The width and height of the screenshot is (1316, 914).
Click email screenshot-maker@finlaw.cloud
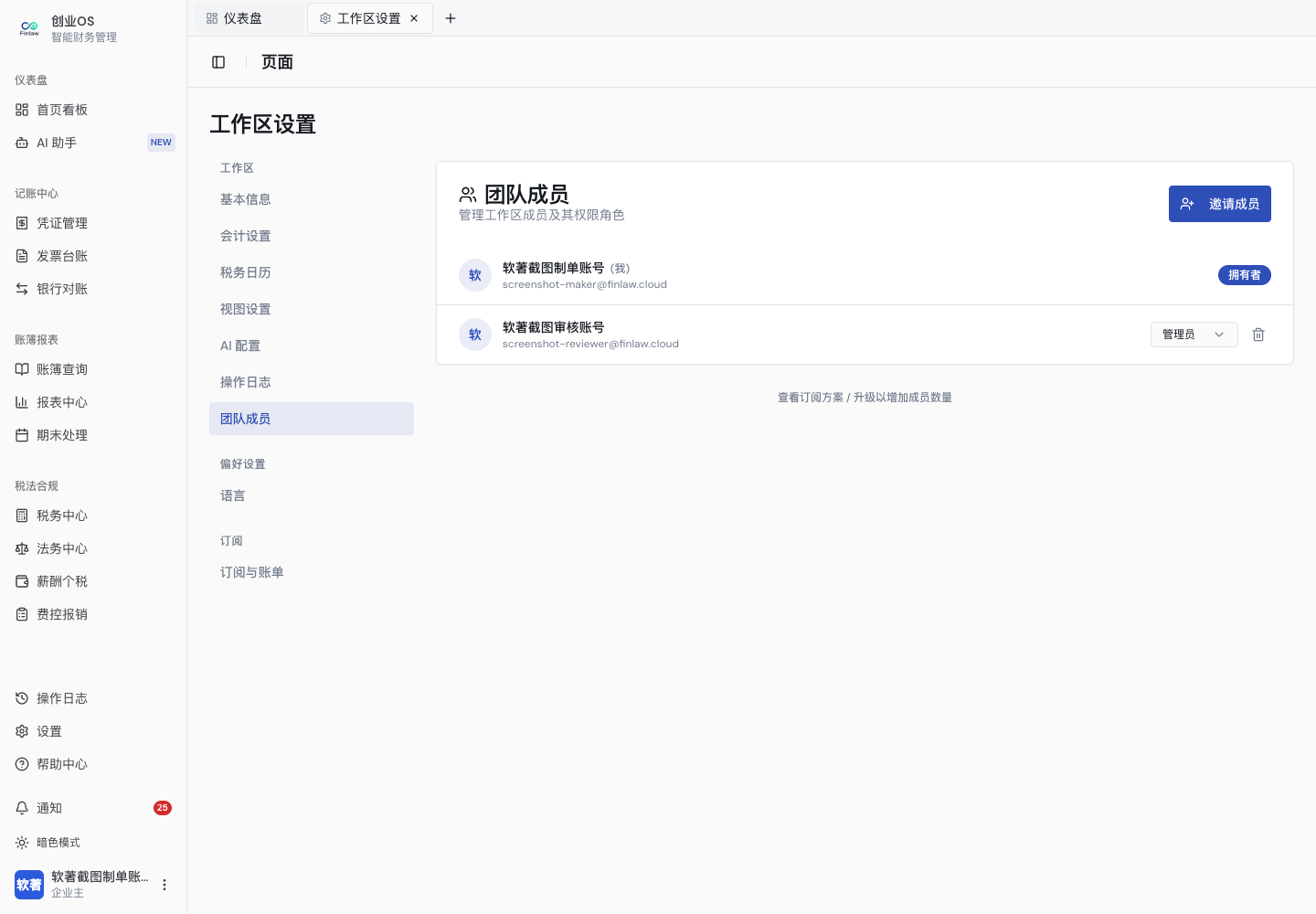point(585,284)
